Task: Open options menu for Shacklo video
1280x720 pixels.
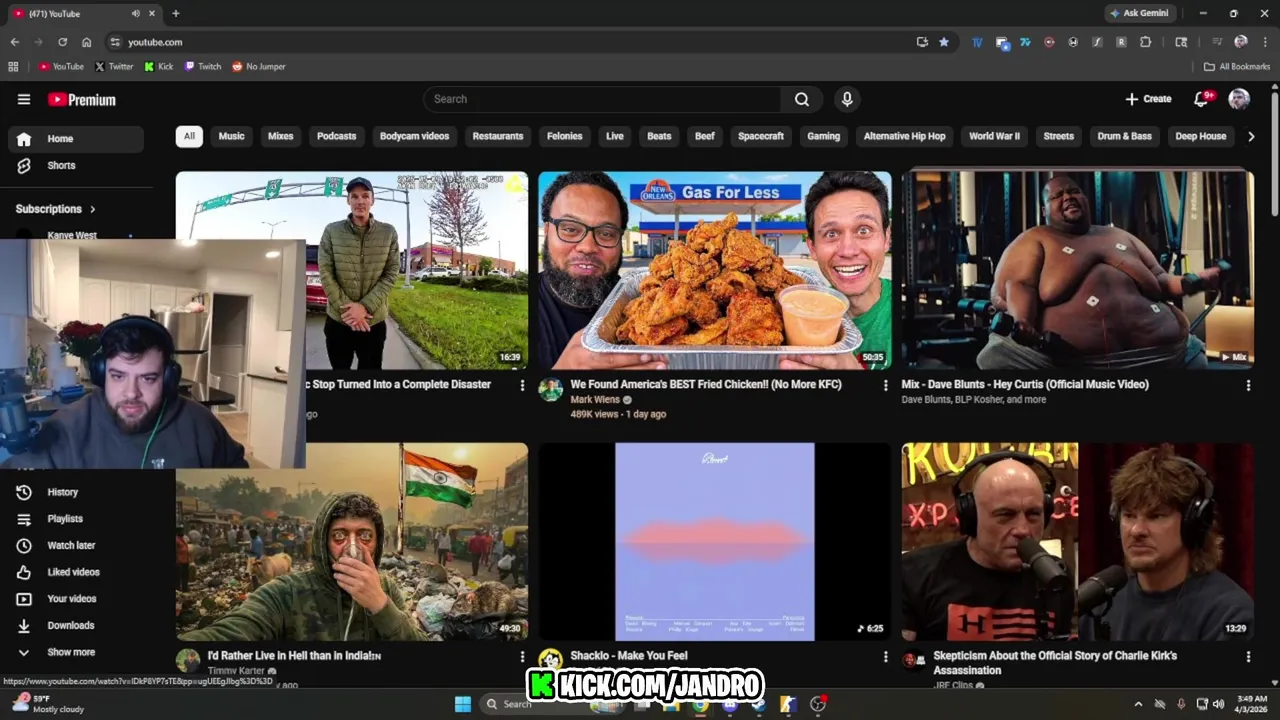Action: 885,657
